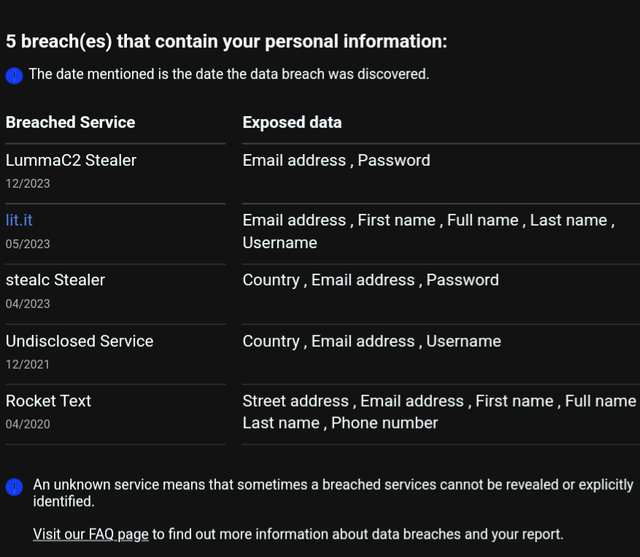Click the 04/2020 date under Rocket Text
640x557 pixels.
tap(28, 424)
